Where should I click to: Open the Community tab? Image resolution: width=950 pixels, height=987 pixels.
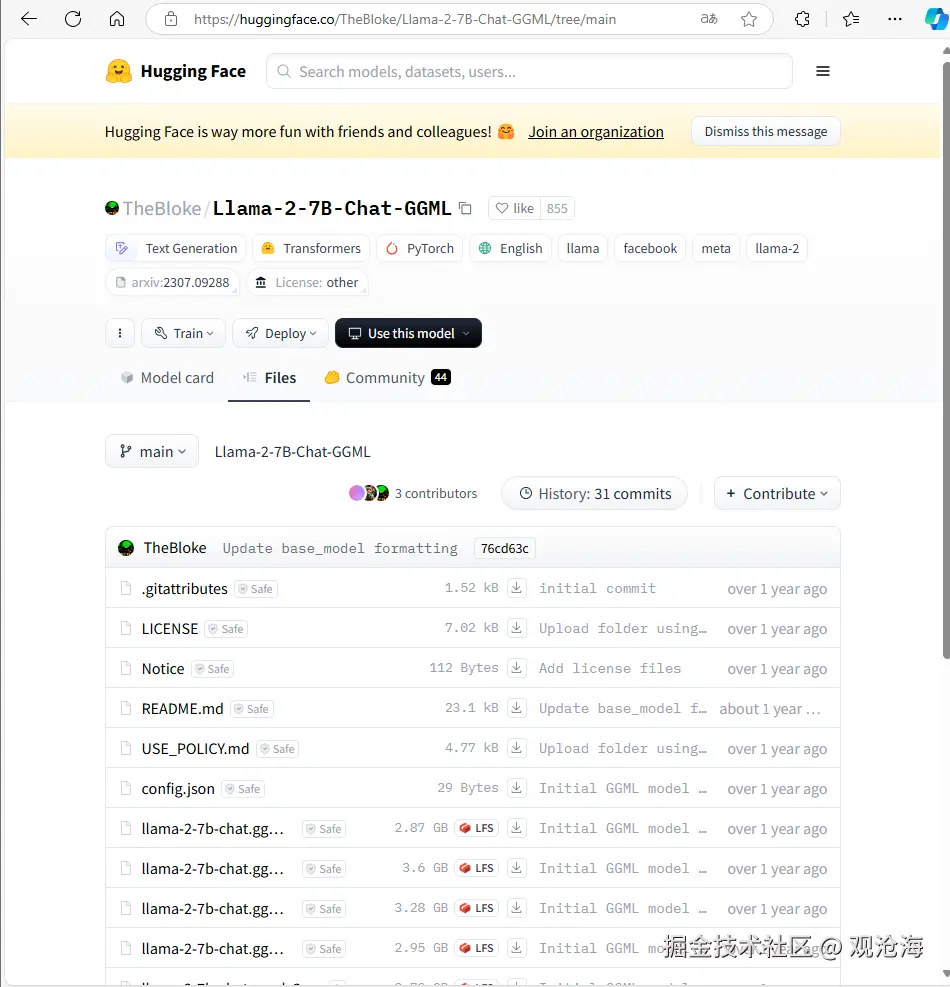coord(387,378)
